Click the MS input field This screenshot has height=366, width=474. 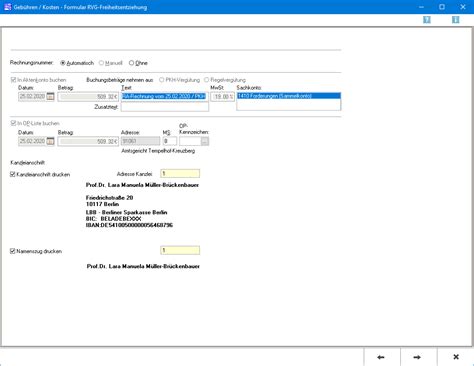click(x=170, y=141)
